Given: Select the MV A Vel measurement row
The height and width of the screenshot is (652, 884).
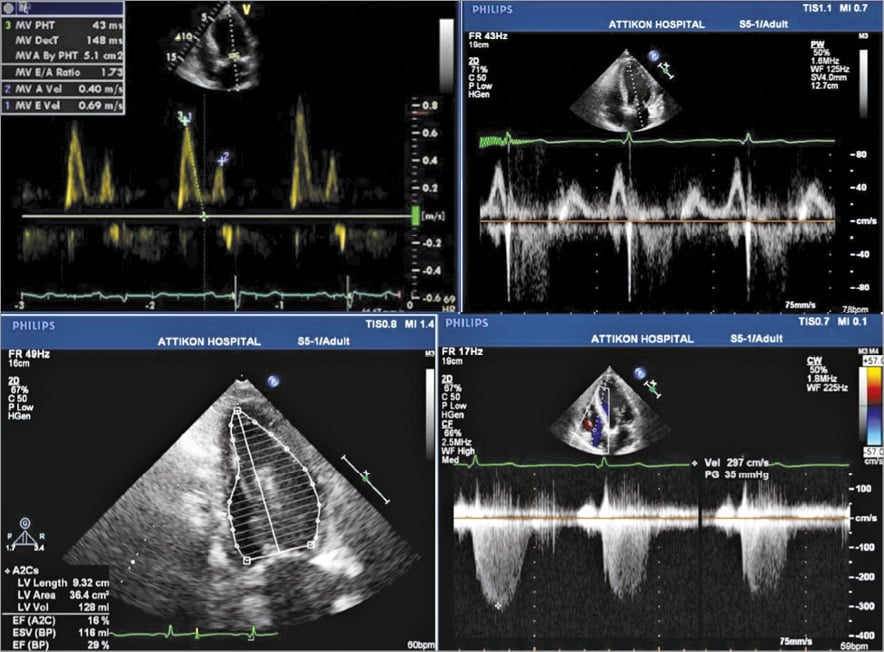Looking at the screenshot, I should [62, 90].
